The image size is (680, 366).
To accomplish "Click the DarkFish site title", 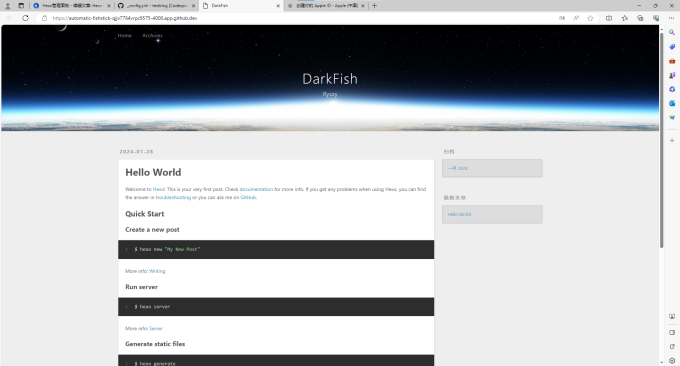I will coord(330,79).
